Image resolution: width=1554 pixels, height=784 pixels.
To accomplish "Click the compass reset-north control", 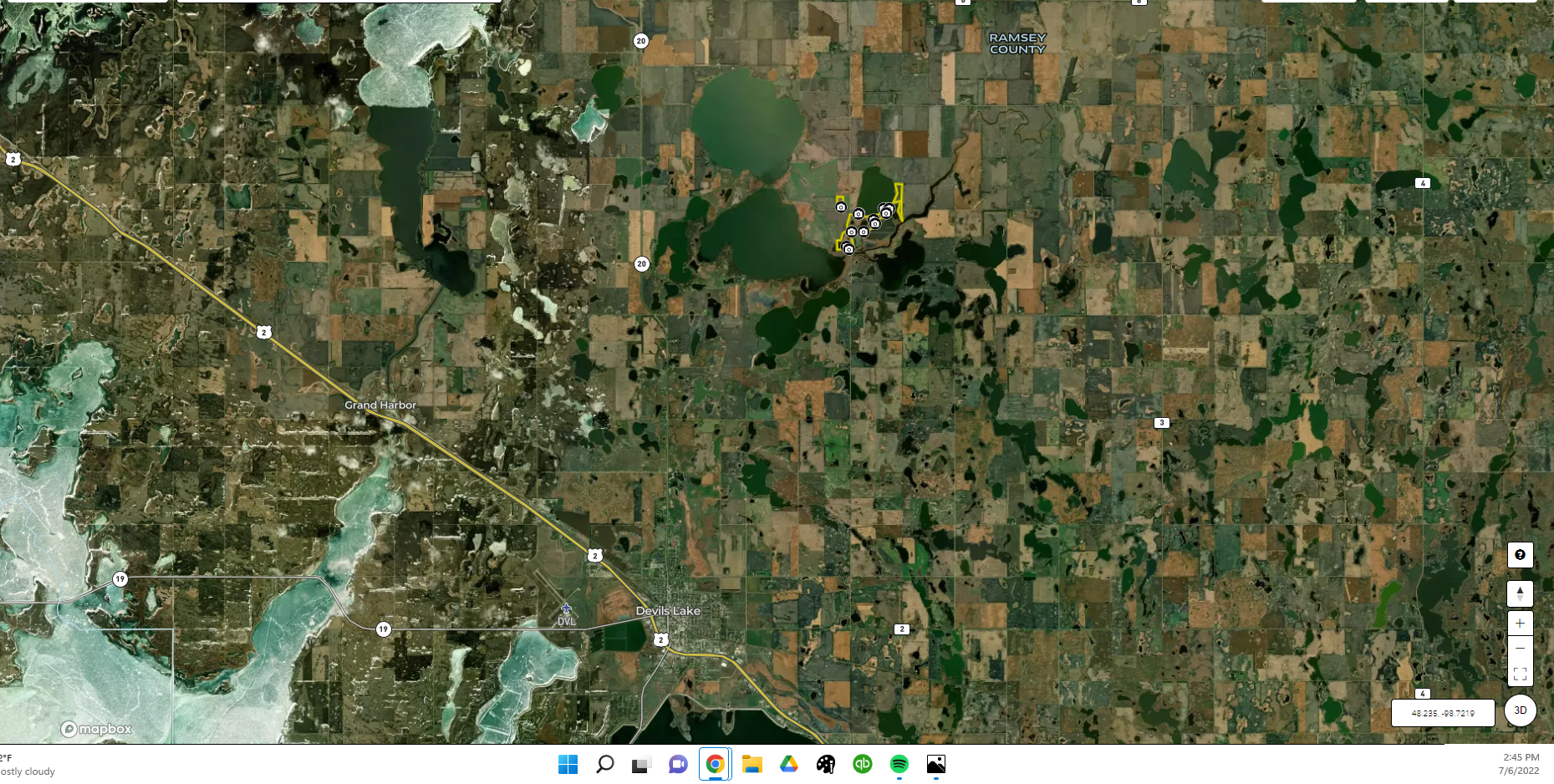I will (x=1520, y=593).
